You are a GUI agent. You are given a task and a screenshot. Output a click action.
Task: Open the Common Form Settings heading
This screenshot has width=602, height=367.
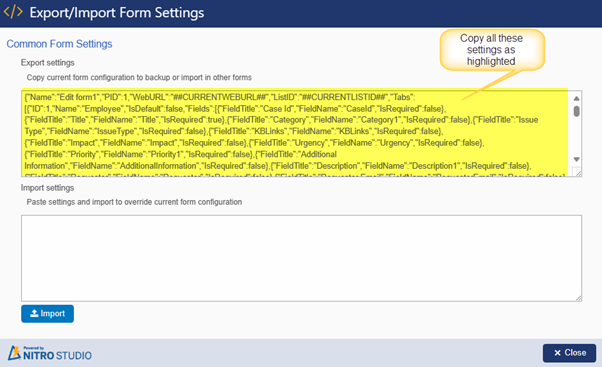point(59,44)
